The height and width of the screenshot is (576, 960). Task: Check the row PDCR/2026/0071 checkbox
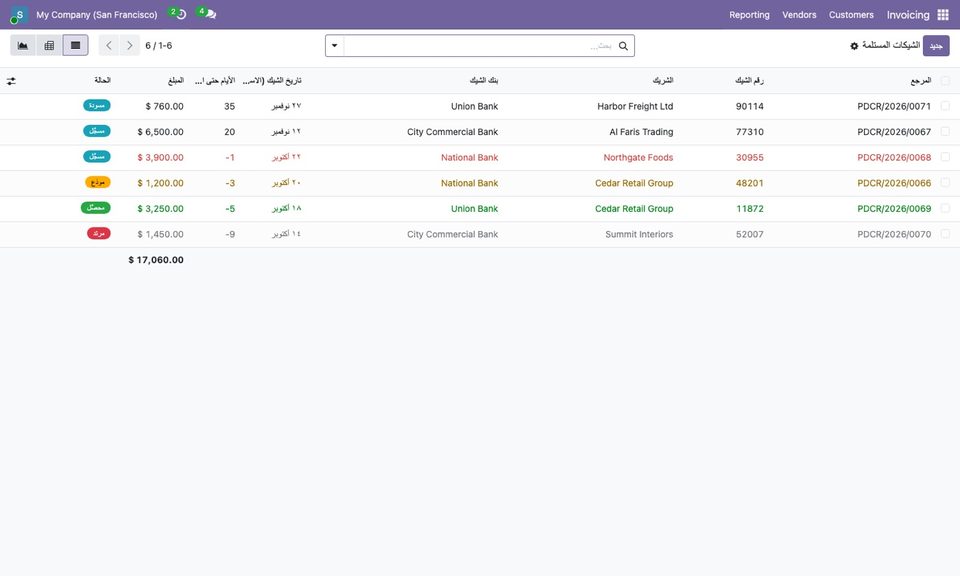[x=945, y=106]
